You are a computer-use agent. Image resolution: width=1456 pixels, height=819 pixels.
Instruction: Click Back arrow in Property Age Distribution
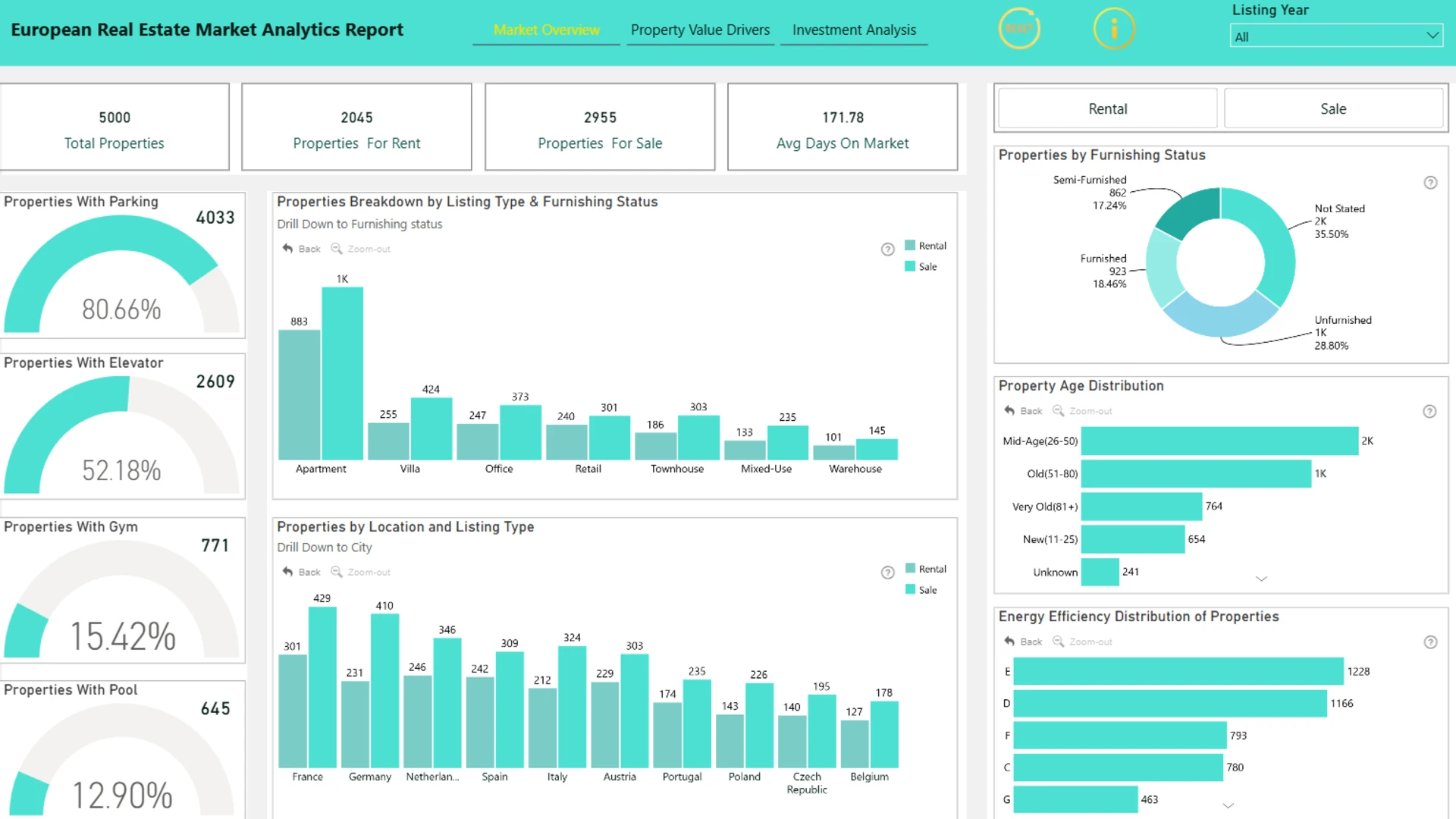(1009, 410)
